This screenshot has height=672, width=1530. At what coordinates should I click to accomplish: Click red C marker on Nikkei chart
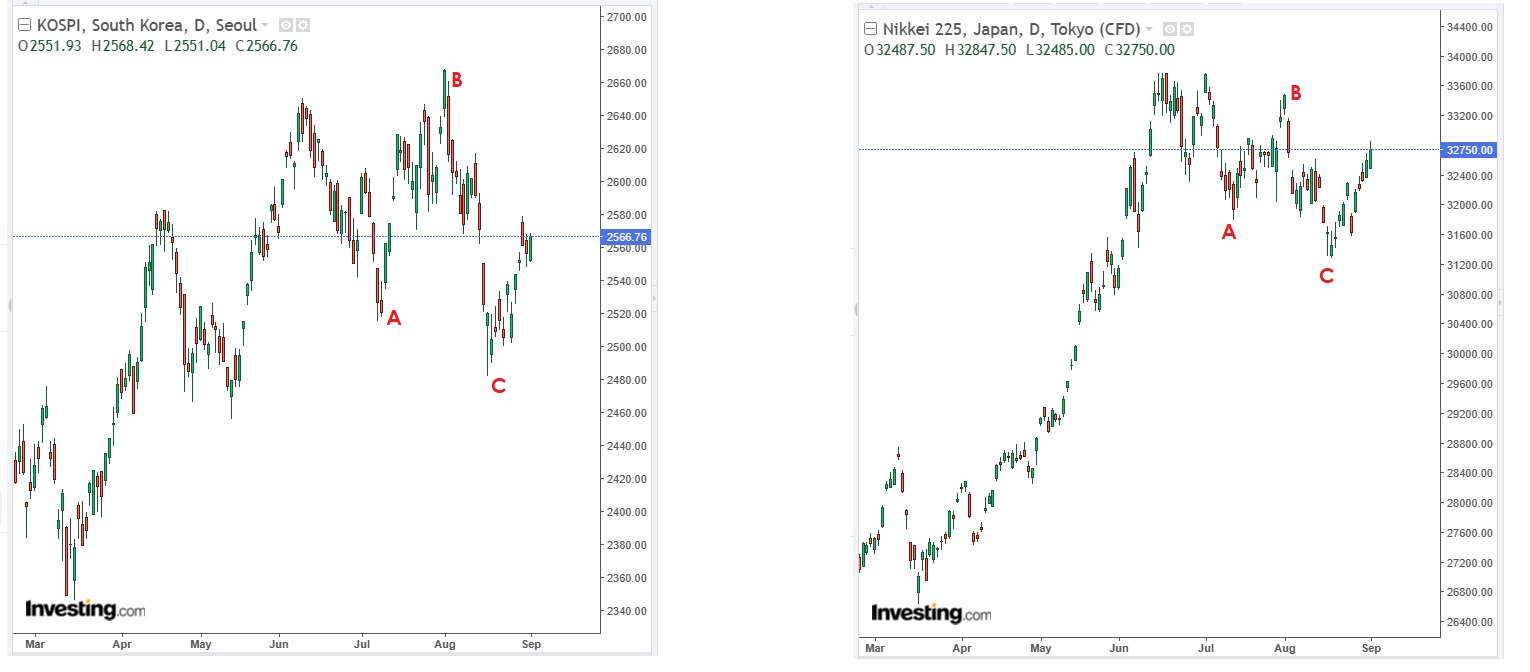(1326, 276)
